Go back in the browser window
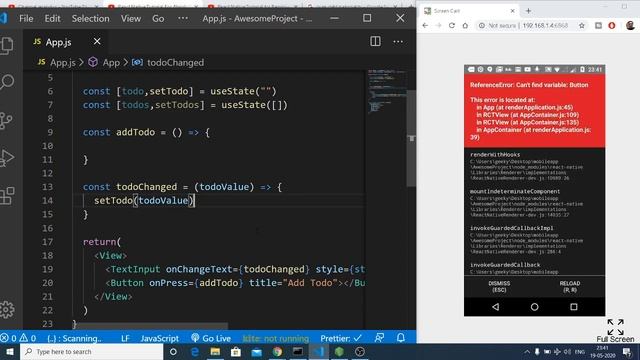The width and height of the screenshot is (640, 360). tap(425, 25)
